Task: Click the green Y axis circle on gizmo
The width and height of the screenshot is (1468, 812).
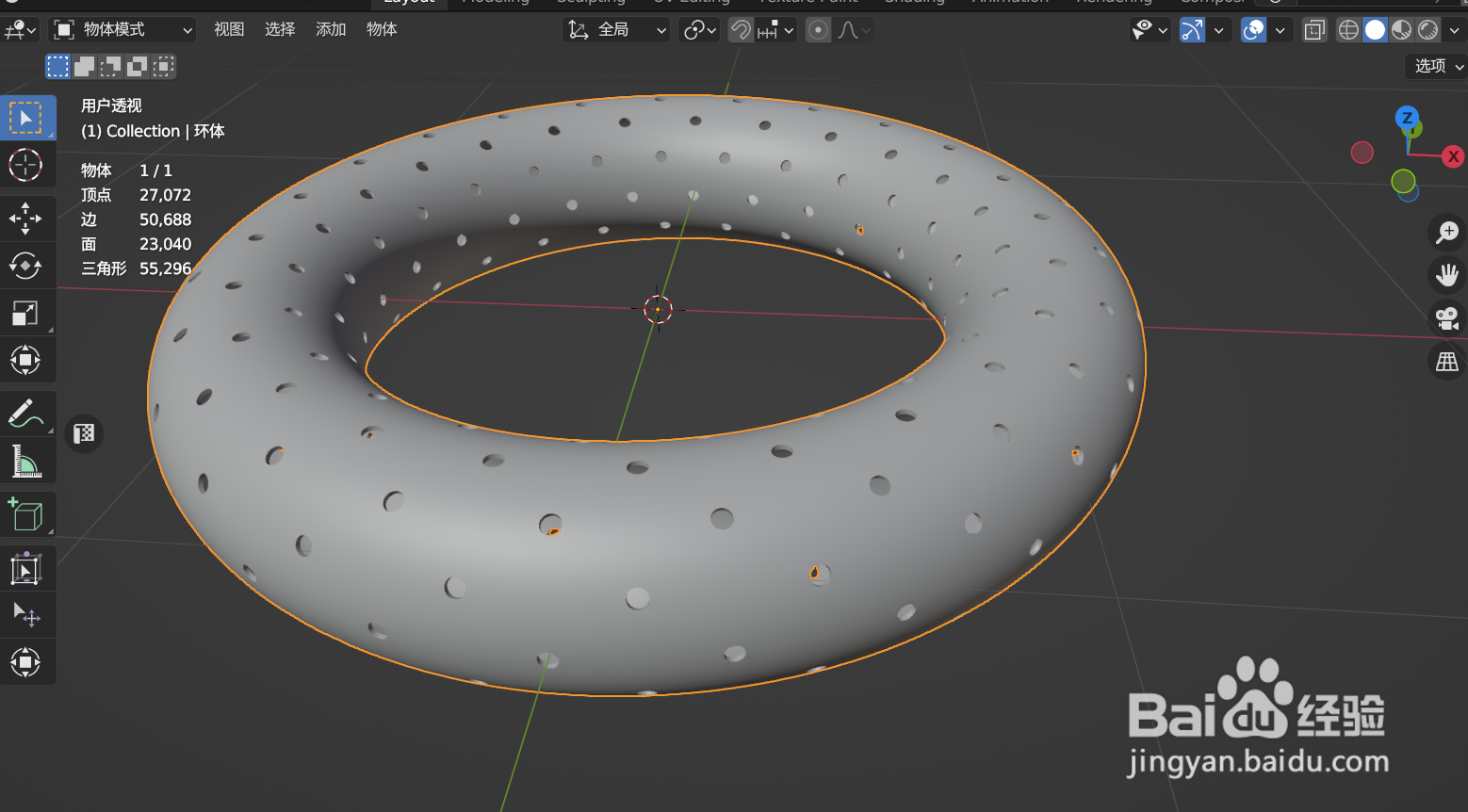Action: 1403,180
